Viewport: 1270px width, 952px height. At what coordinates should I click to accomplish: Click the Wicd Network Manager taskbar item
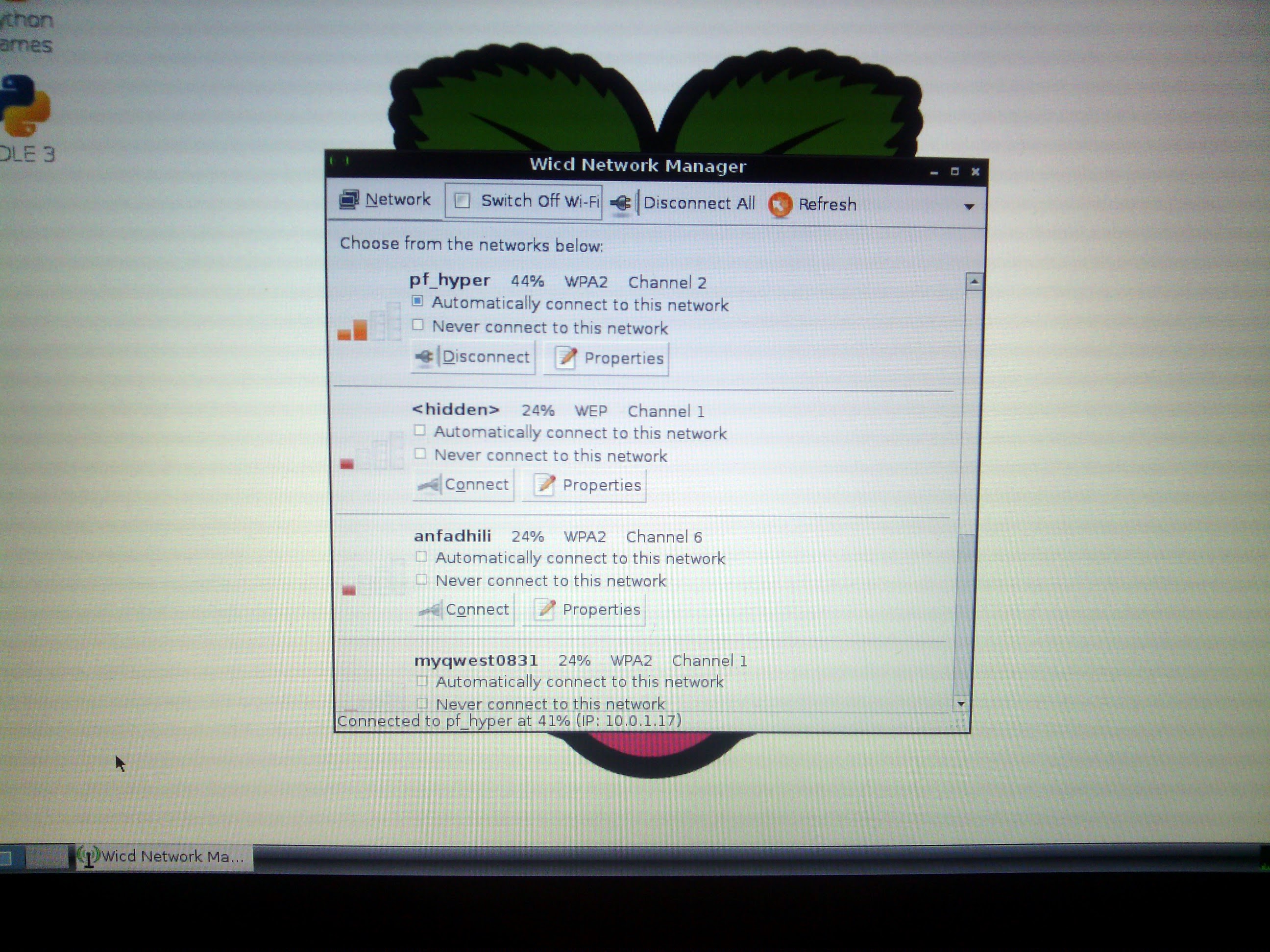point(164,857)
